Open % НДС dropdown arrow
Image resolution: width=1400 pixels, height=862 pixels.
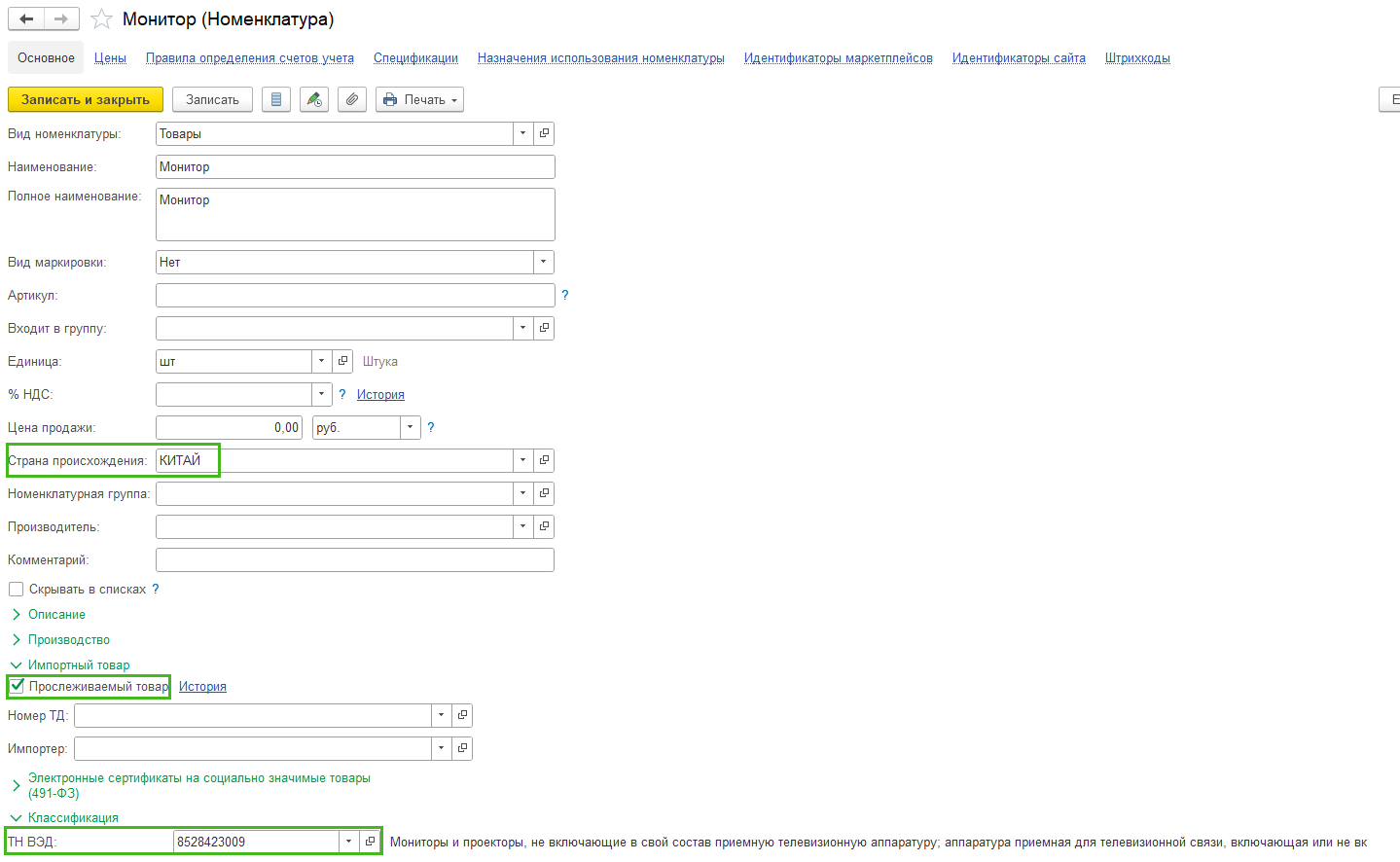tap(321, 394)
